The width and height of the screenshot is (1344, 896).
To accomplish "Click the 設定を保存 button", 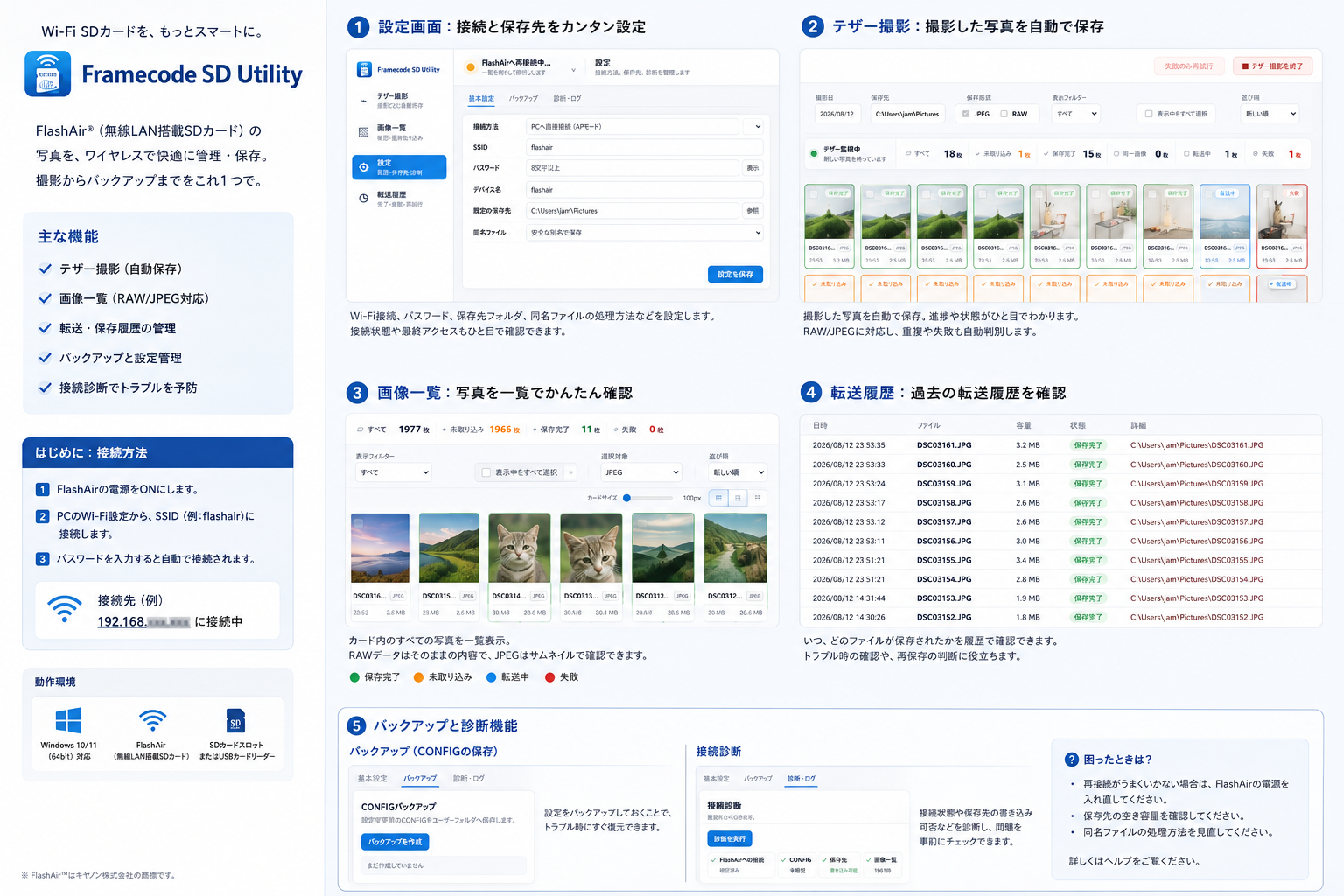I will point(735,275).
